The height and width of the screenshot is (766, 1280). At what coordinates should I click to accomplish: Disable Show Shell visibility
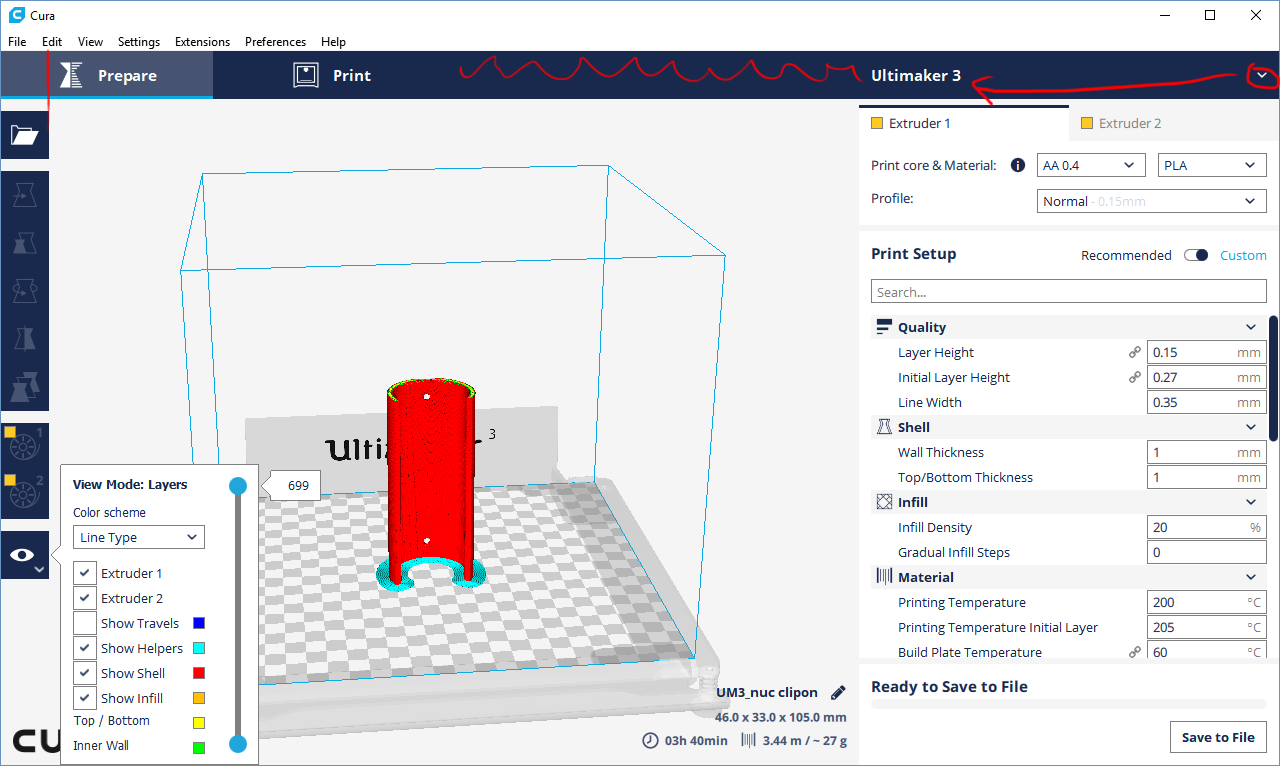[x=85, y=672]
